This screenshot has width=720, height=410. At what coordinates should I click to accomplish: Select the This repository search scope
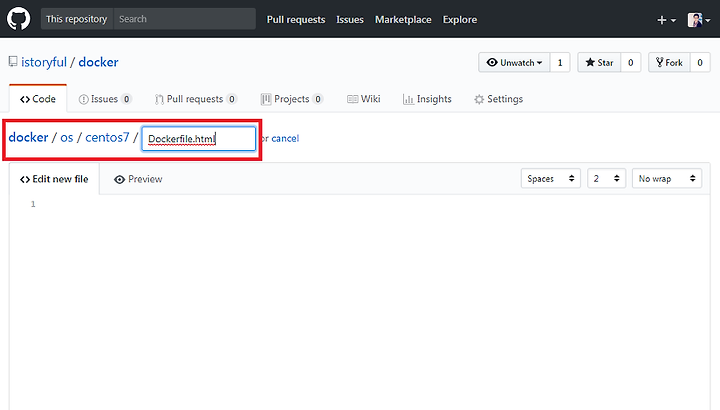[x=77, y=19]
